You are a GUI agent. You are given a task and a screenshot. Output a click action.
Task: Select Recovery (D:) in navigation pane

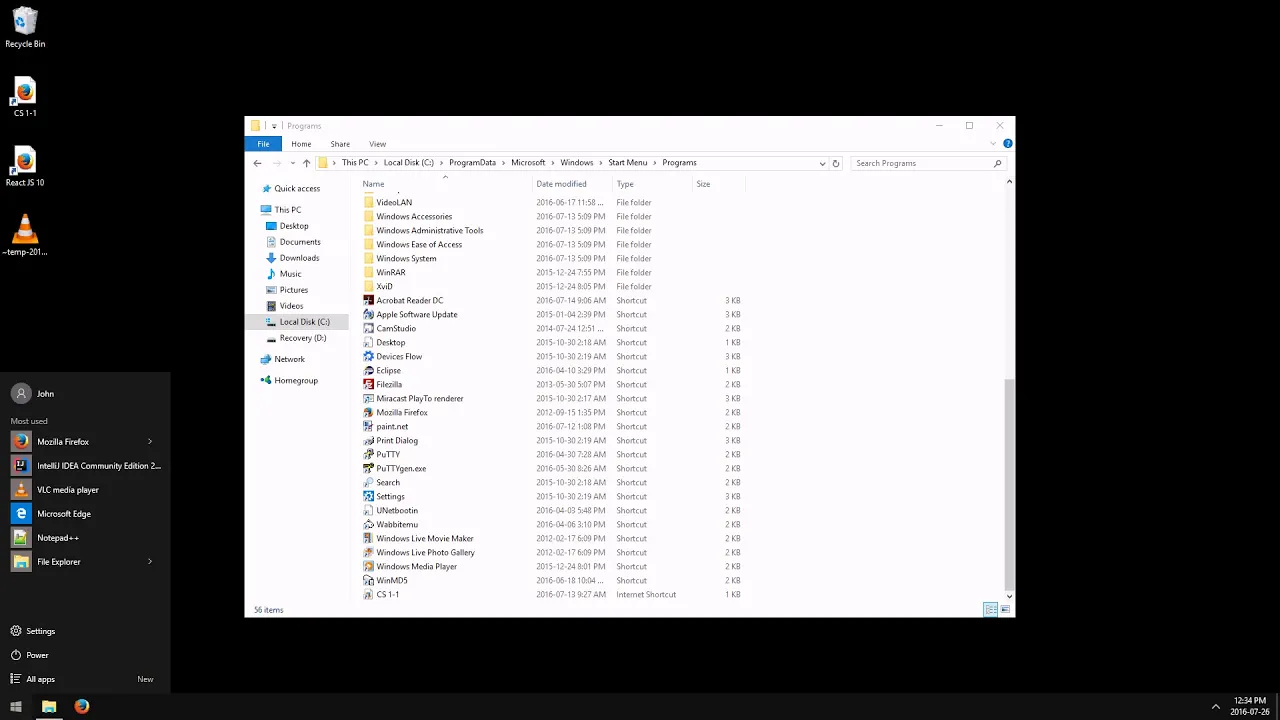click(303, 338)
